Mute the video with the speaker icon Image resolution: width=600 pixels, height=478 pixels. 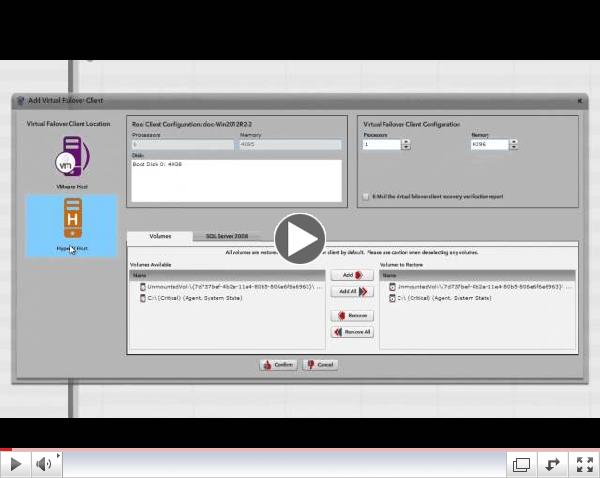coord(44,464)
